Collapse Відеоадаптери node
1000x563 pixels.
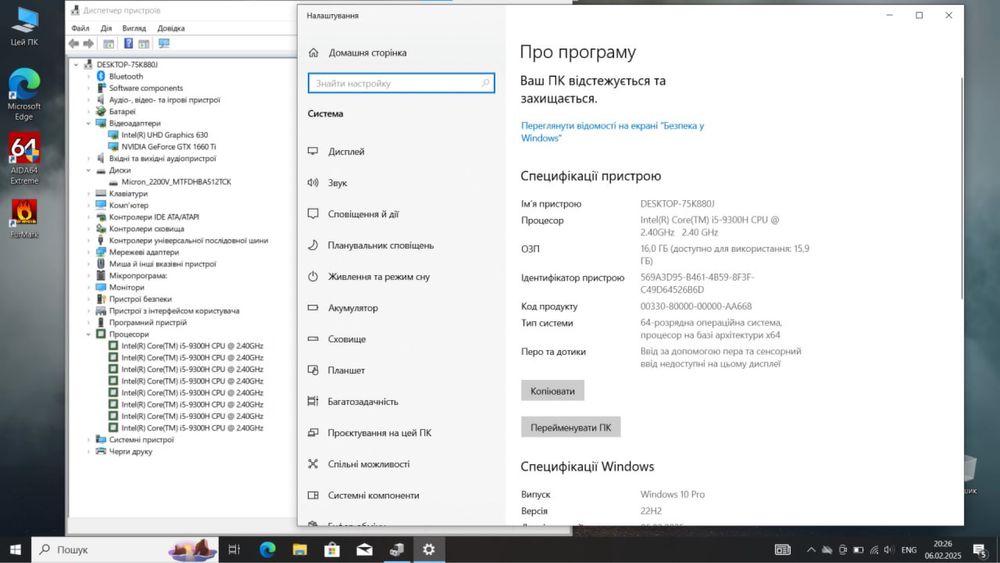[89, 123]
